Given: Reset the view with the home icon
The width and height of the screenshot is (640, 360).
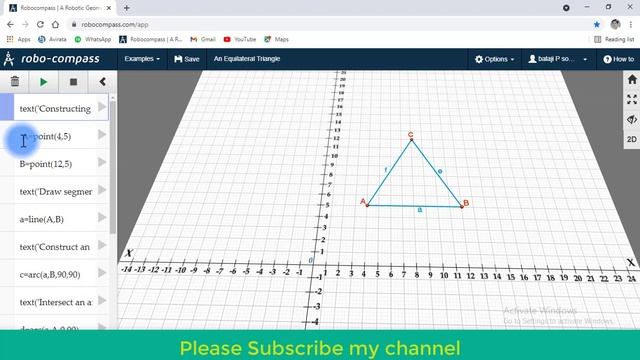Looking at the screenshot, I should 632,79.
